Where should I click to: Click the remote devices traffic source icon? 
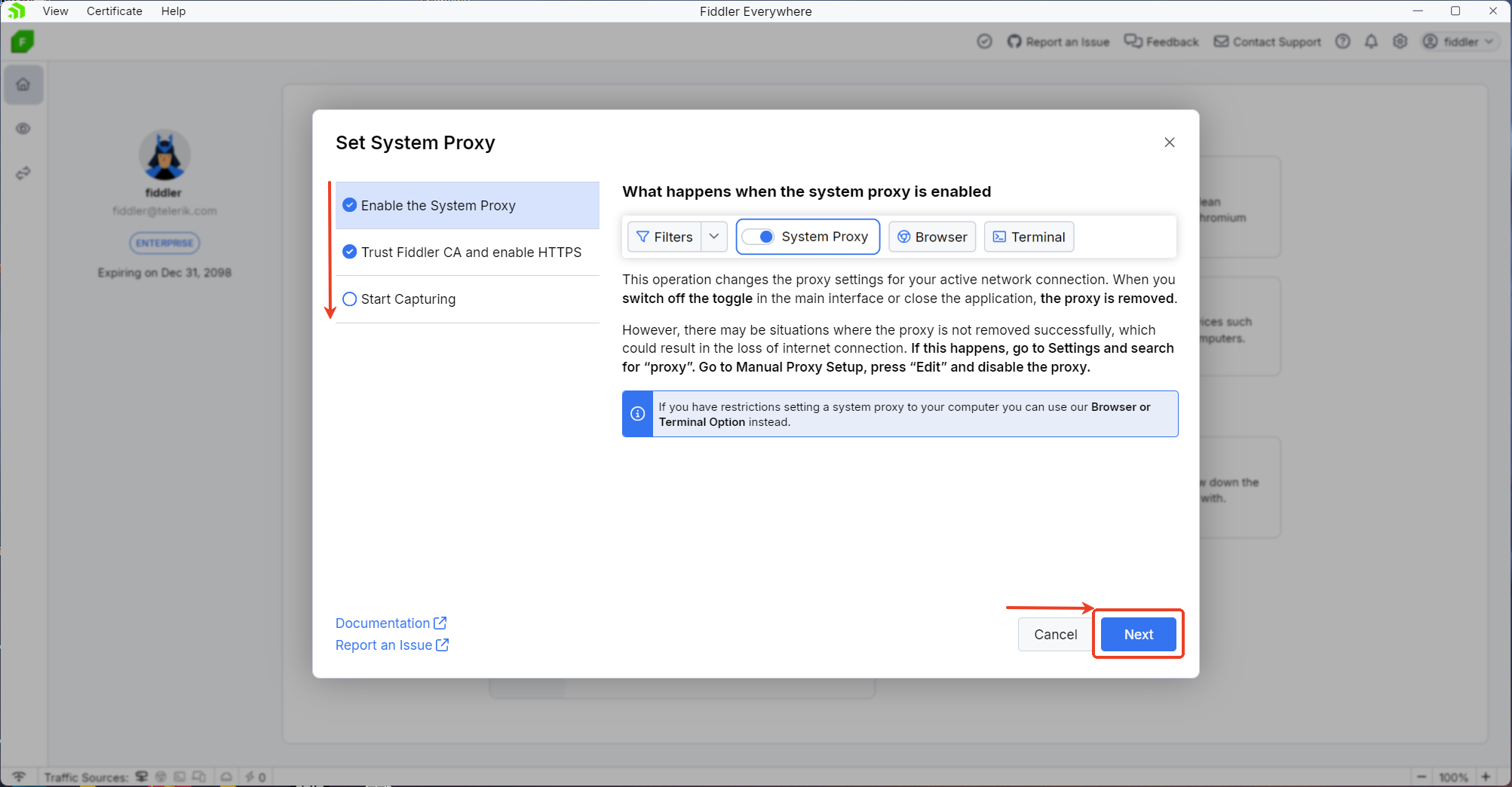coord(199,776)
